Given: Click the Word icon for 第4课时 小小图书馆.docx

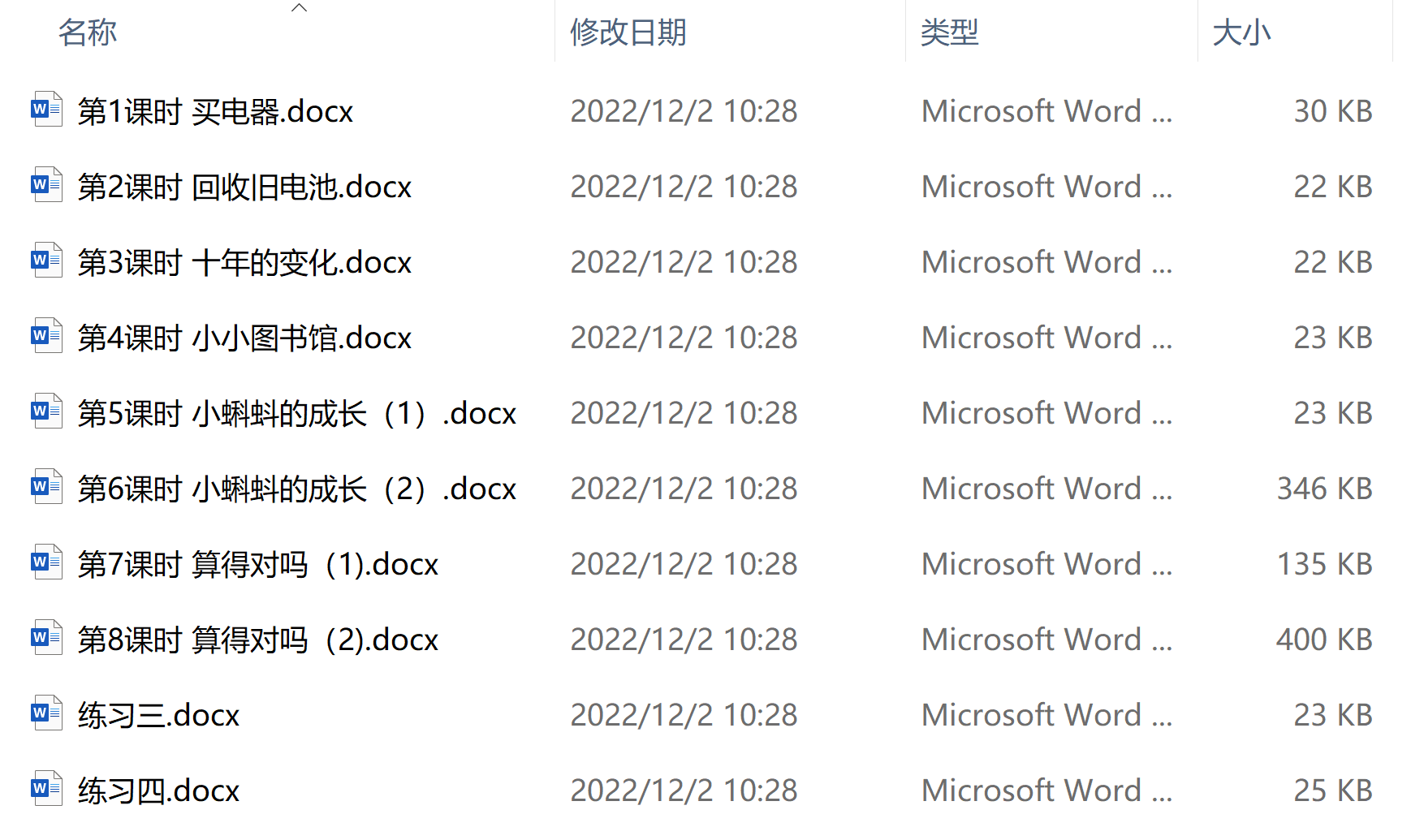Looking at the screenshot, I should click(46, 336).
